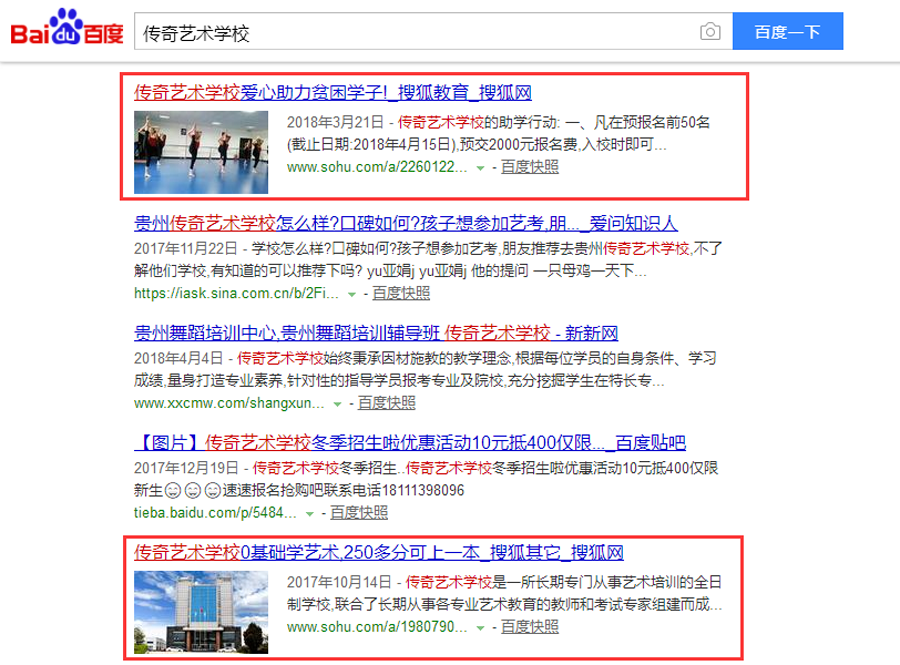Open 【图片】传奇艺术学校冬季招生 百度贴吧 result
900x665 pixels.
pos(410,442)
